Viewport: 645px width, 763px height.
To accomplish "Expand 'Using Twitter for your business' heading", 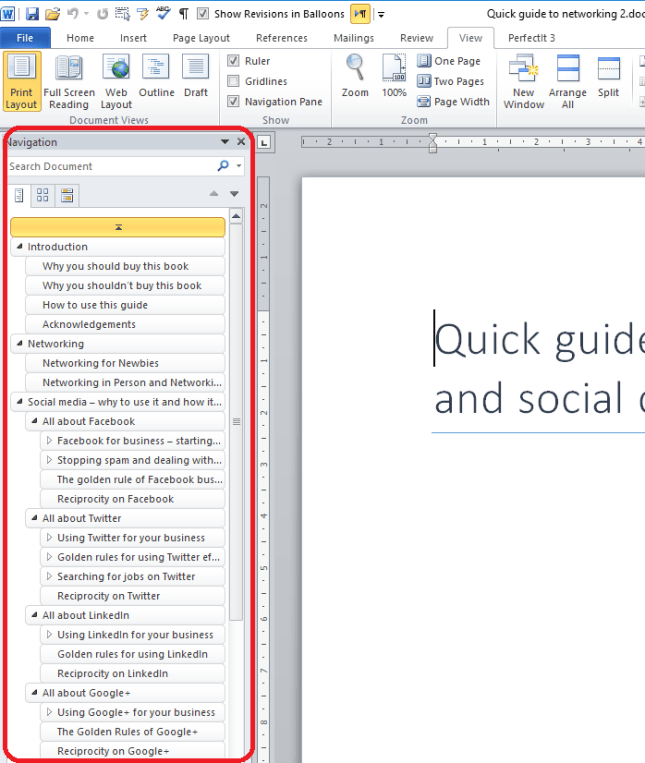I will pos(49,538).
